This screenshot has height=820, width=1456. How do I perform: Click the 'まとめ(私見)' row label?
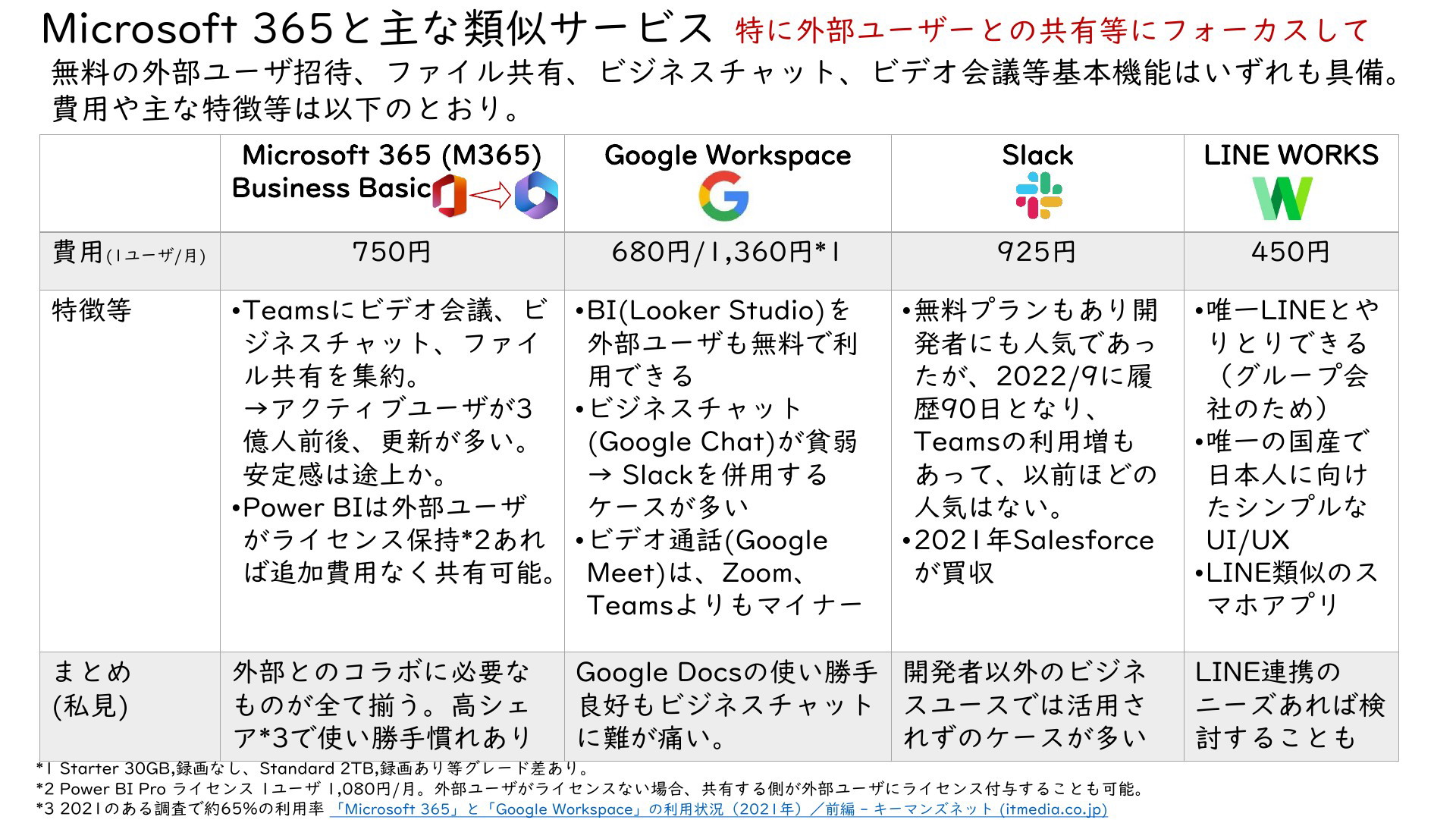tap(92, 689)
